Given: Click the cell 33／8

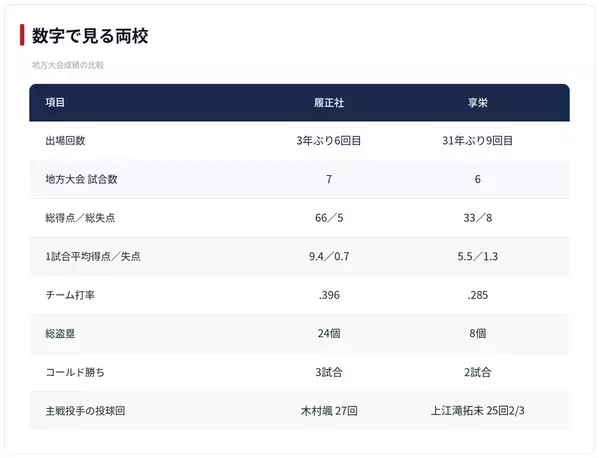Looking at the screenshot, I should click(478, 218).
